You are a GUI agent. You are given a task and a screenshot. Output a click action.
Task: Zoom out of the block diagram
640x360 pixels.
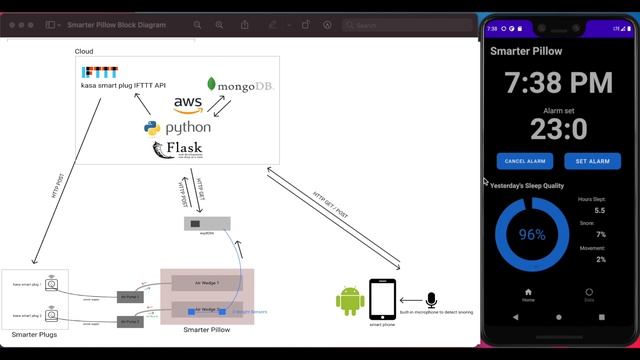click(198, 25)
